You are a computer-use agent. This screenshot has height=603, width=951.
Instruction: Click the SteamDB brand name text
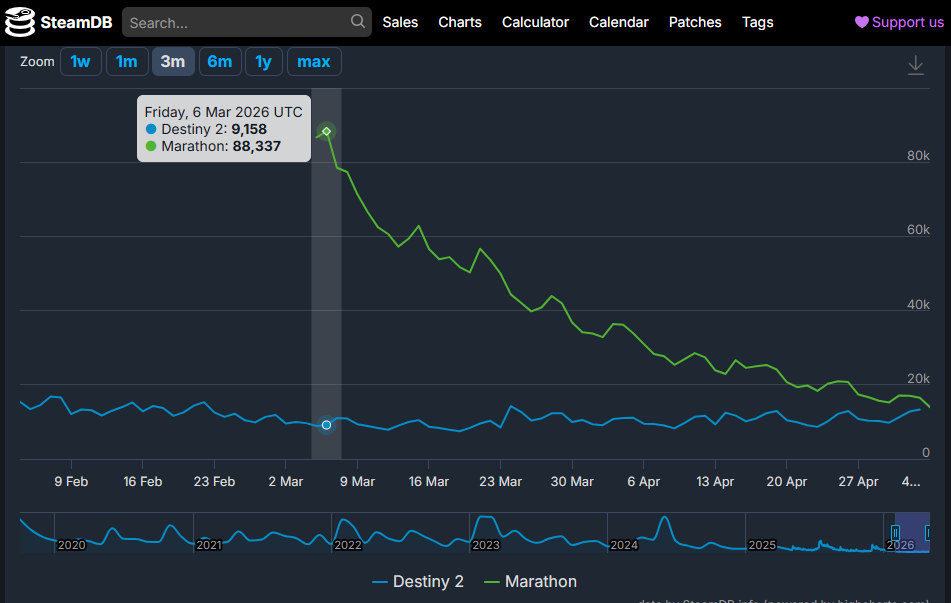click(76, 22)
